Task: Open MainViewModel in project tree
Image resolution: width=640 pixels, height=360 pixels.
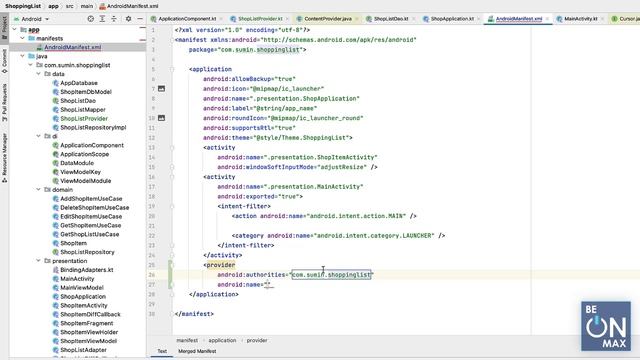Action: point(82,288)
